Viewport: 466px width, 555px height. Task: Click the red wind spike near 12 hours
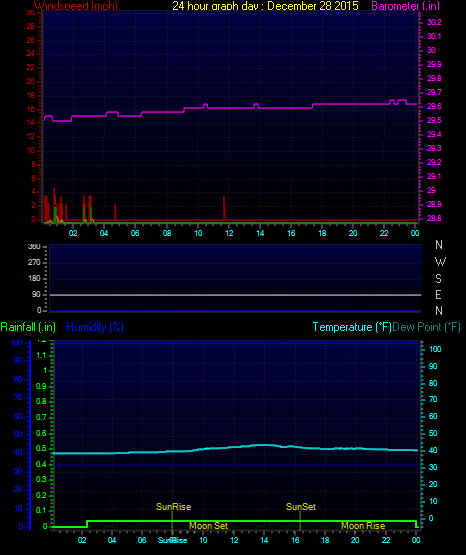(x=224, y=208)
